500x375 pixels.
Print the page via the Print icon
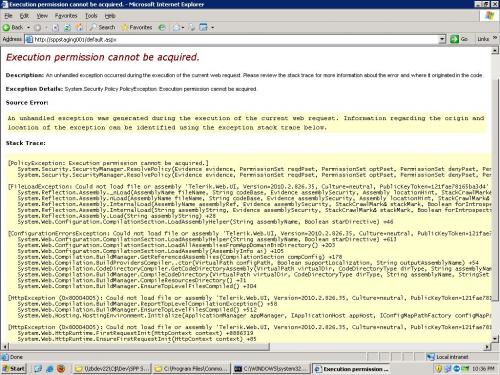click(x=192, y=27)
